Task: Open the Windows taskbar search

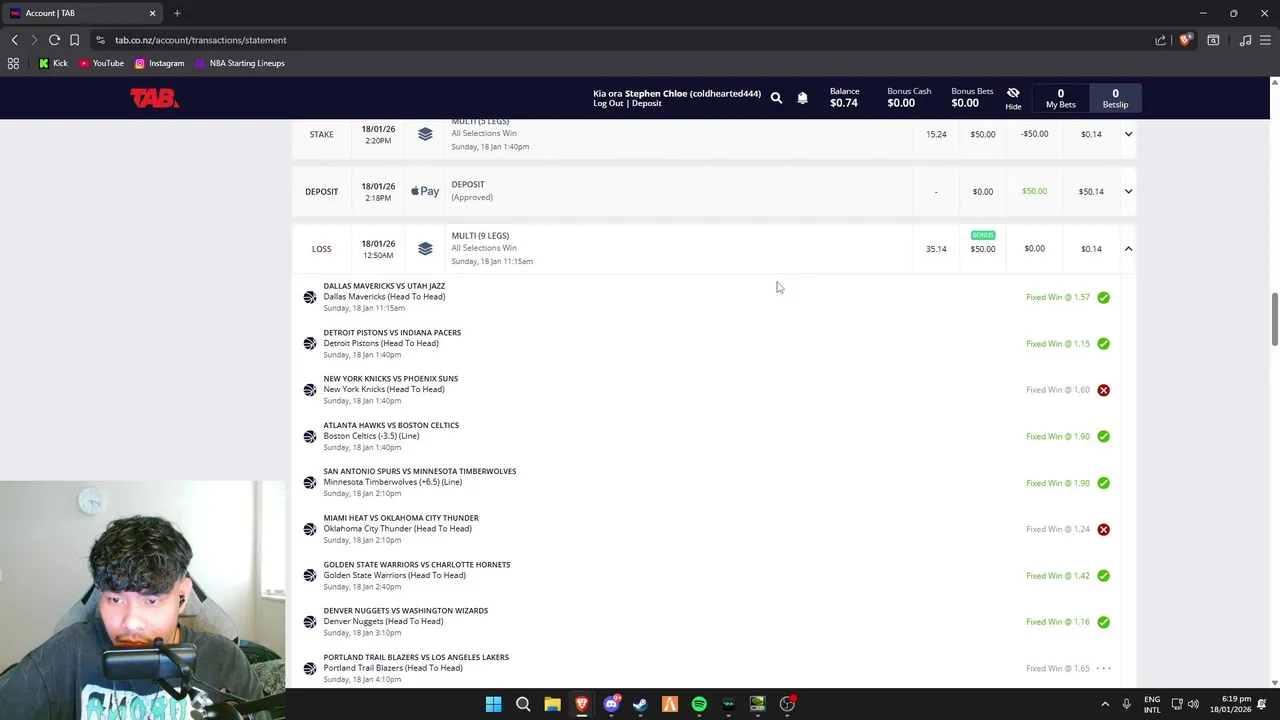Action: (x=523, y=704)
